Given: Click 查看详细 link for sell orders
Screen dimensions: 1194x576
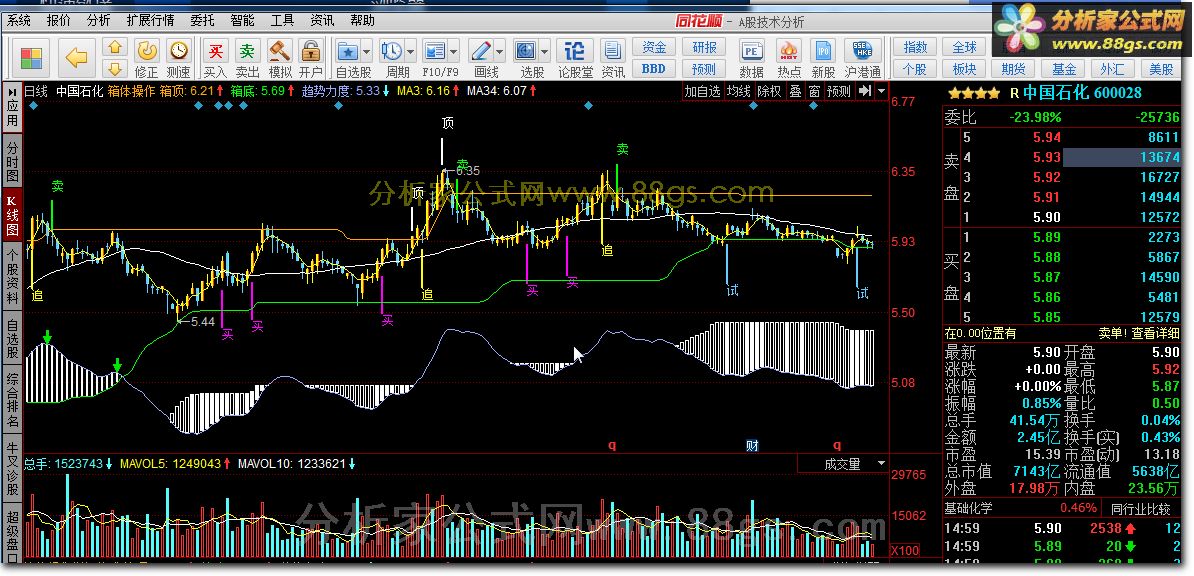Looking at the screenshot, I should coord(1156,334).
